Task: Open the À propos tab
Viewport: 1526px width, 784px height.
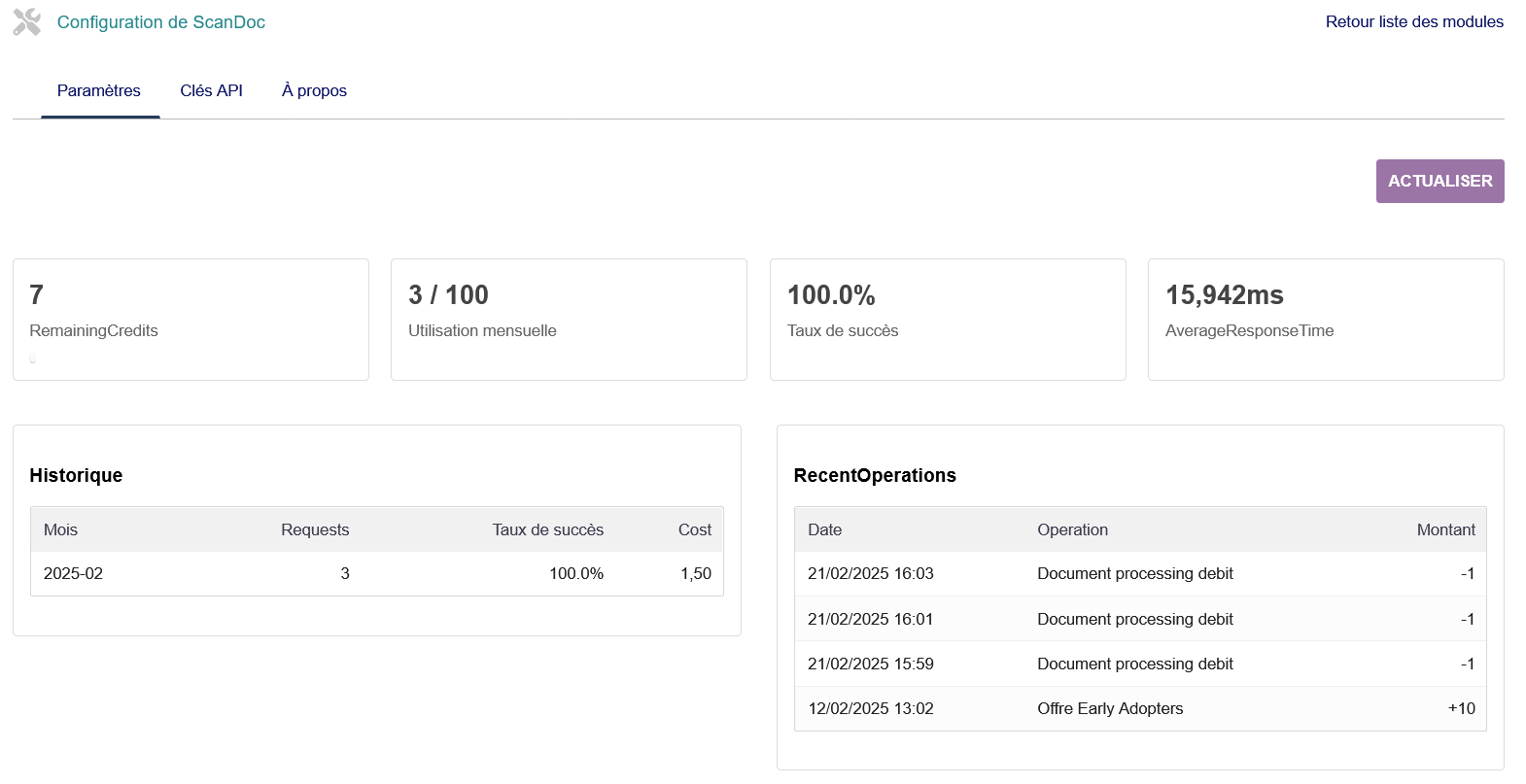Action: 314,90
